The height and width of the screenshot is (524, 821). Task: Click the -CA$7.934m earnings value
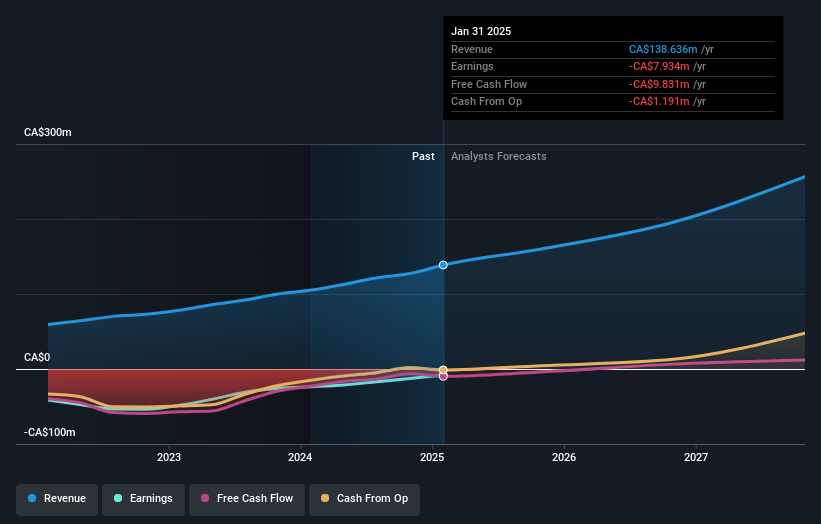659,66
